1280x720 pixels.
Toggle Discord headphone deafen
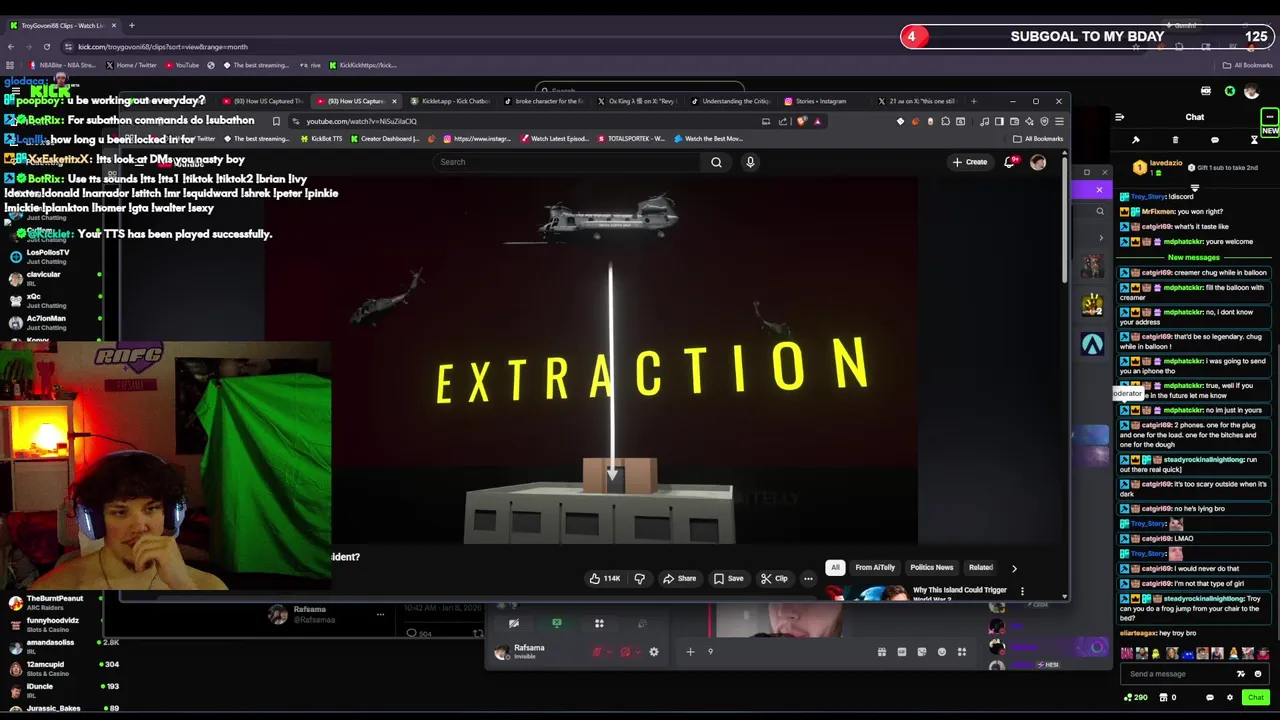tap(626, 652)
